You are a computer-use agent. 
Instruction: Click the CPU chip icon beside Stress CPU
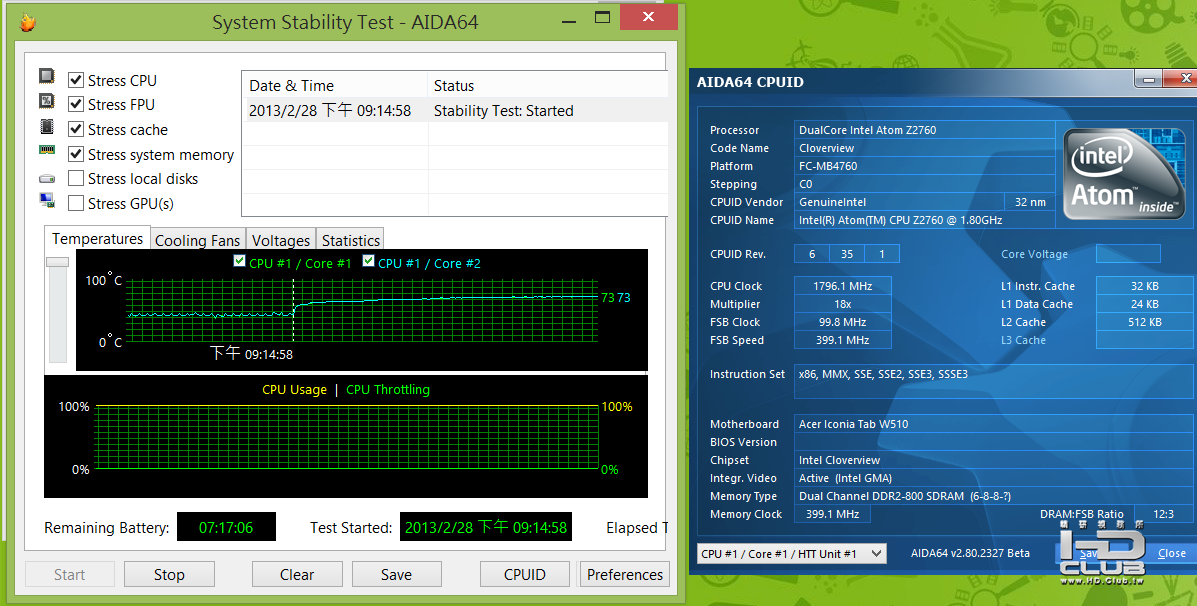[x=47, y=76]
